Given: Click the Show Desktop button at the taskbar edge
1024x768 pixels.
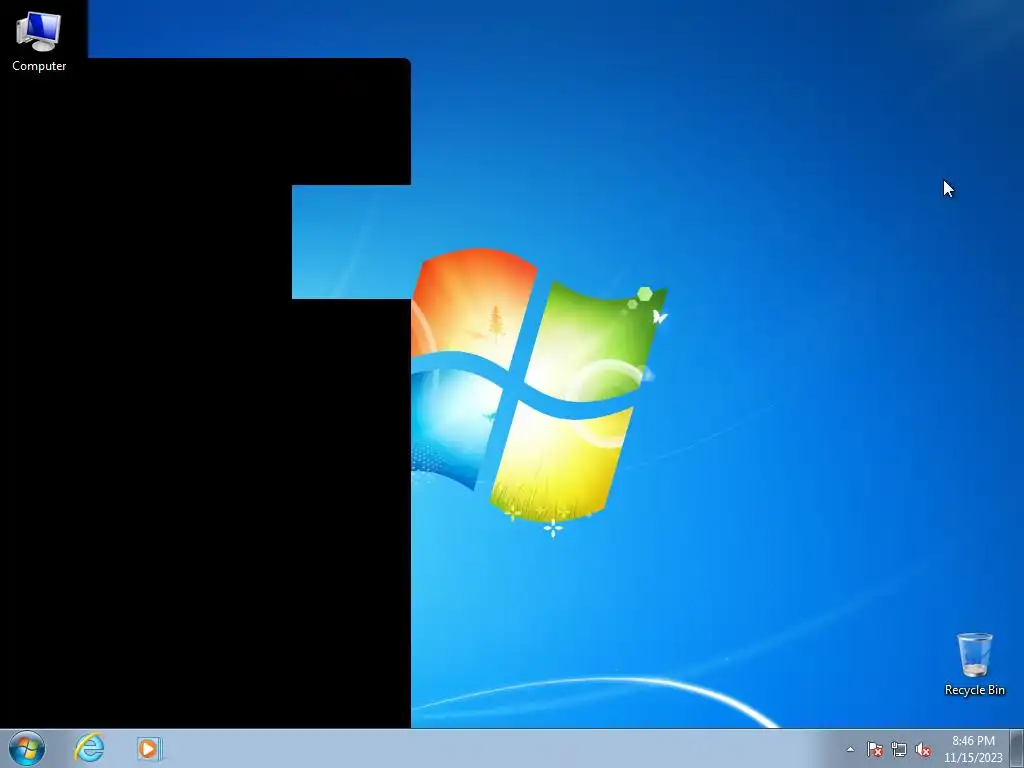Looking at the screenshot, I should tap(1017, 748).
